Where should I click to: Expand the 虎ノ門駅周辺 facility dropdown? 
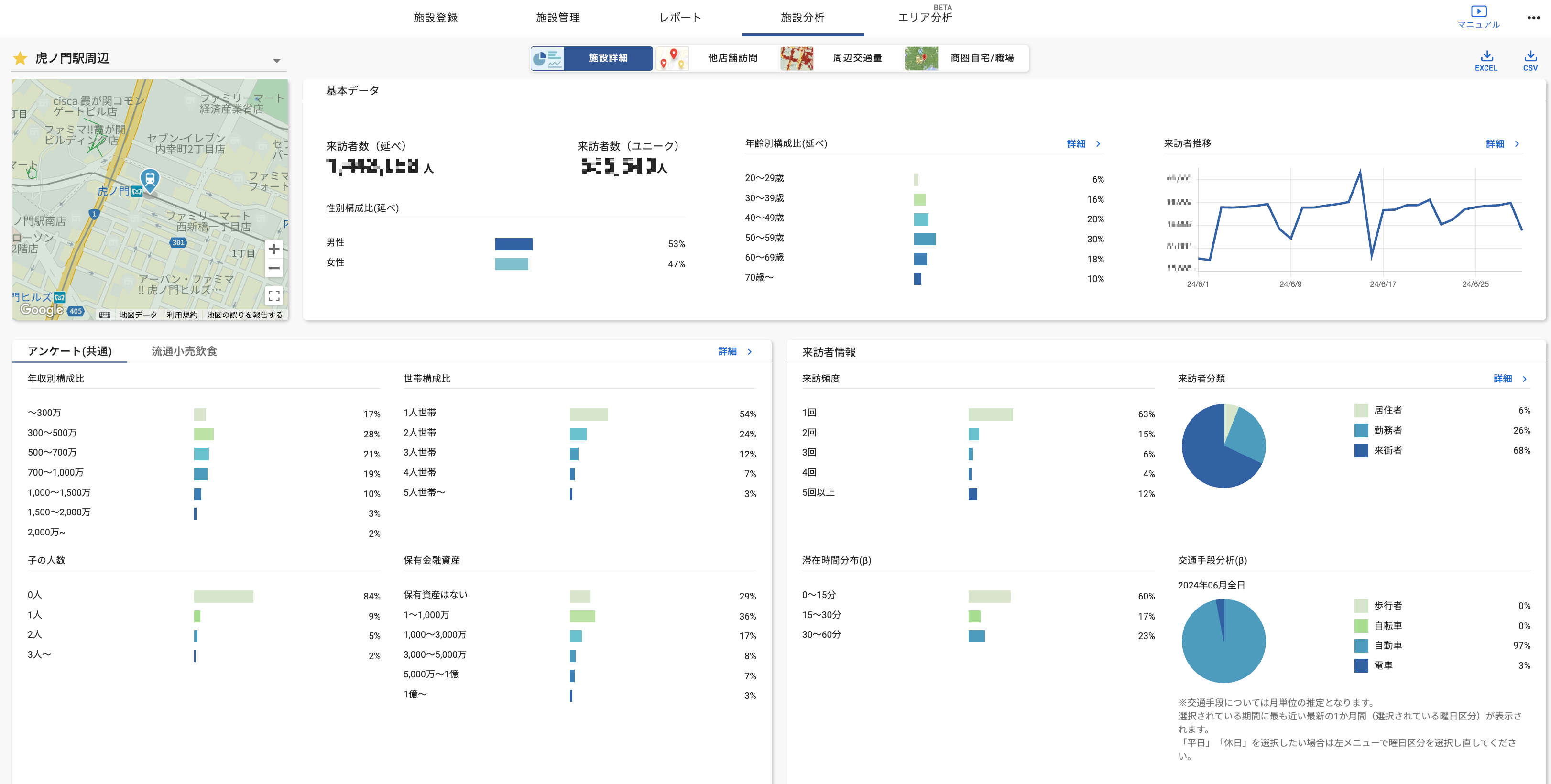276,61
